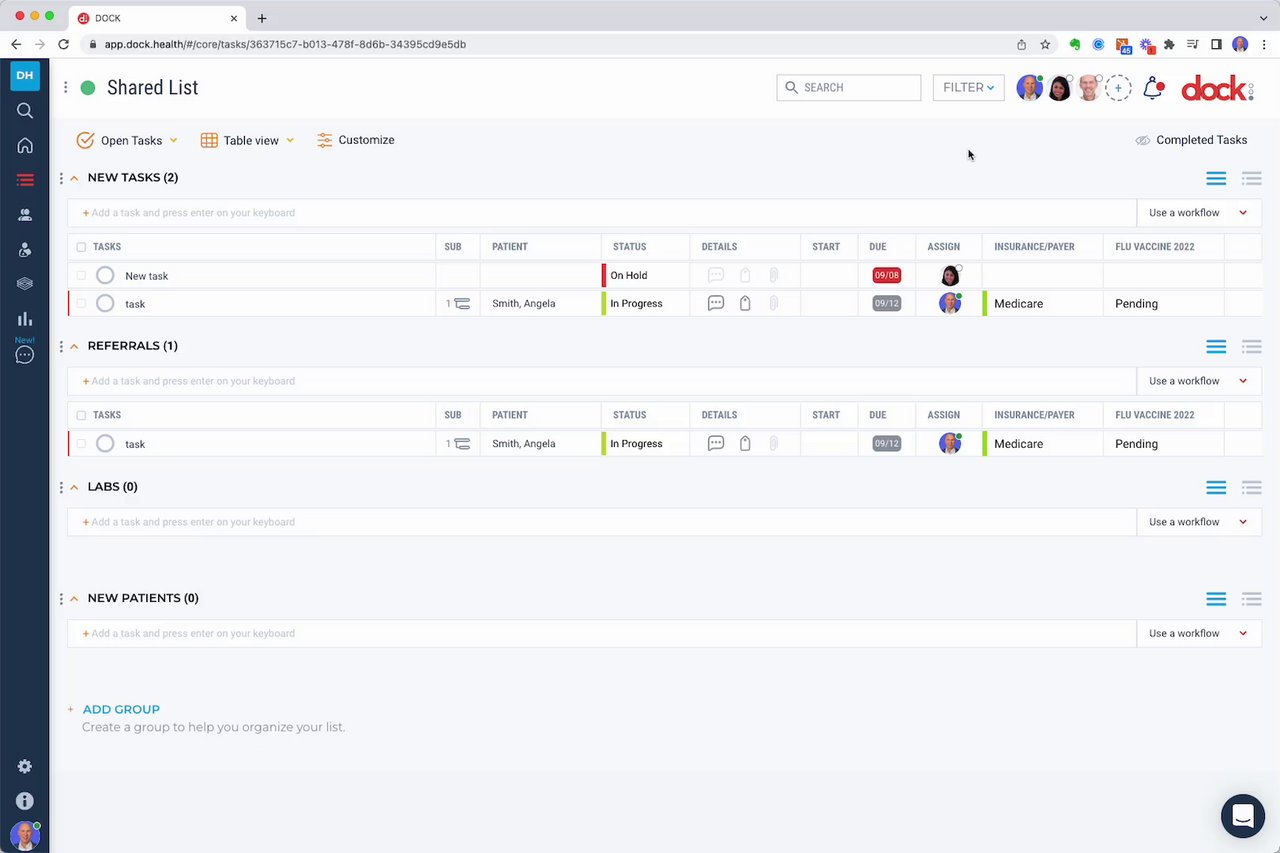Switch New Tasks to gray compact layout

tap(1251, 178)
